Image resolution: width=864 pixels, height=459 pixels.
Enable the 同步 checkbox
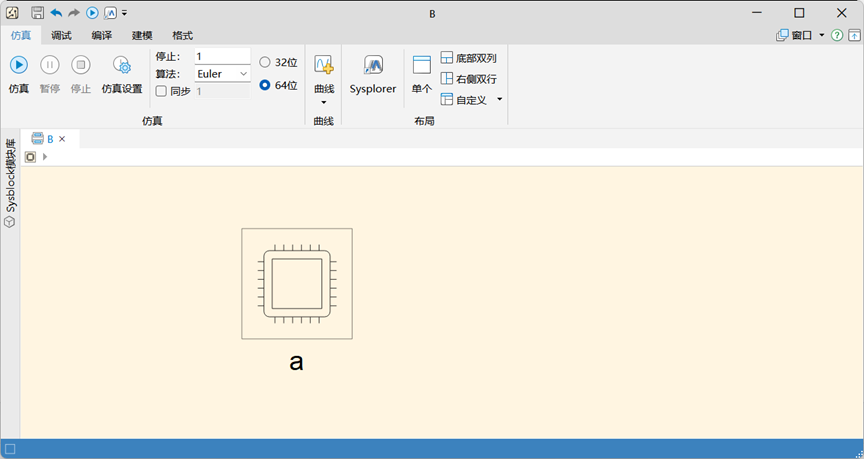[161, 91]
